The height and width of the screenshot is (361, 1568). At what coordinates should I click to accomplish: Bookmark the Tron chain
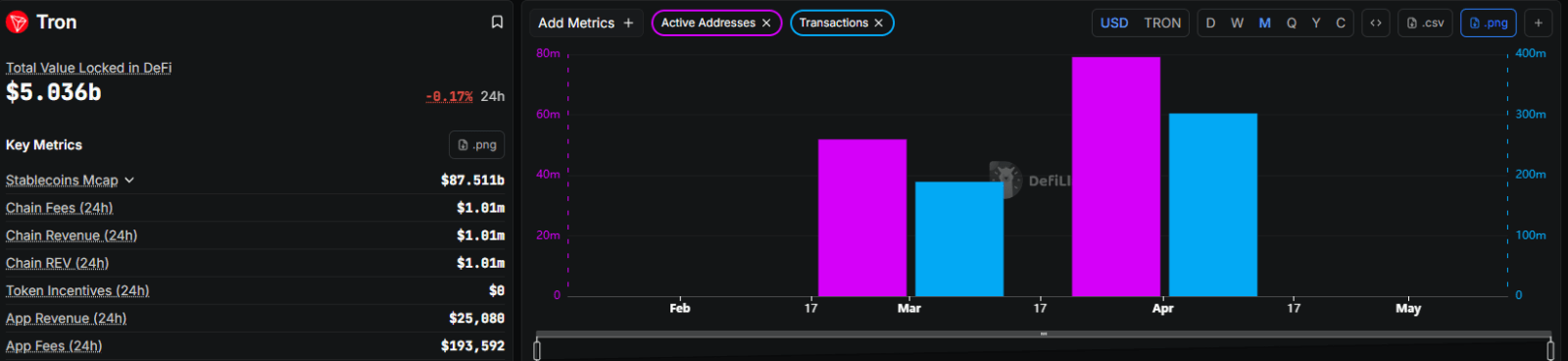tap(497, 23)
